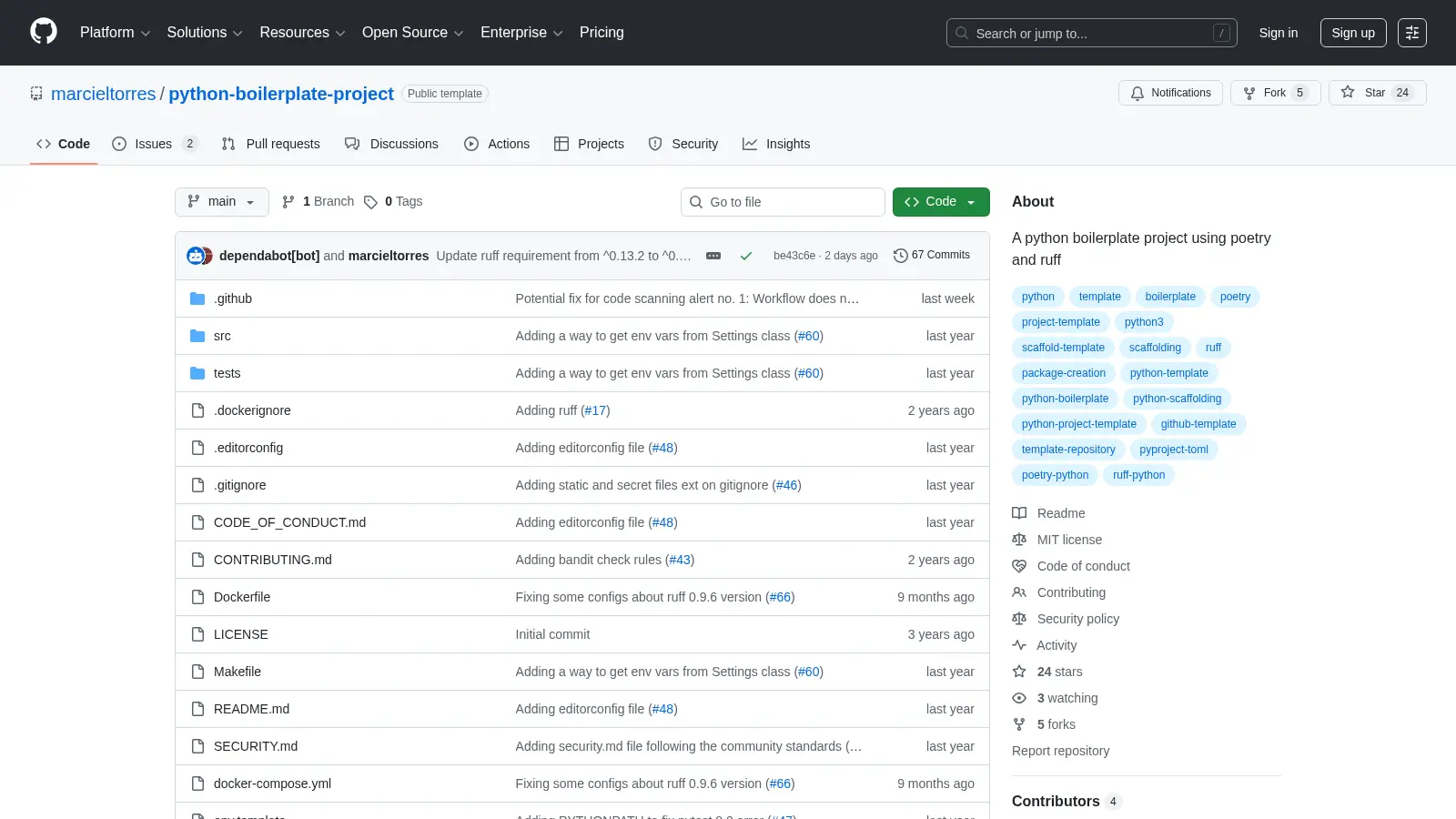Open the GitHub home logo
Screen dimensions: 1456x819
click(x=44, y=32)
